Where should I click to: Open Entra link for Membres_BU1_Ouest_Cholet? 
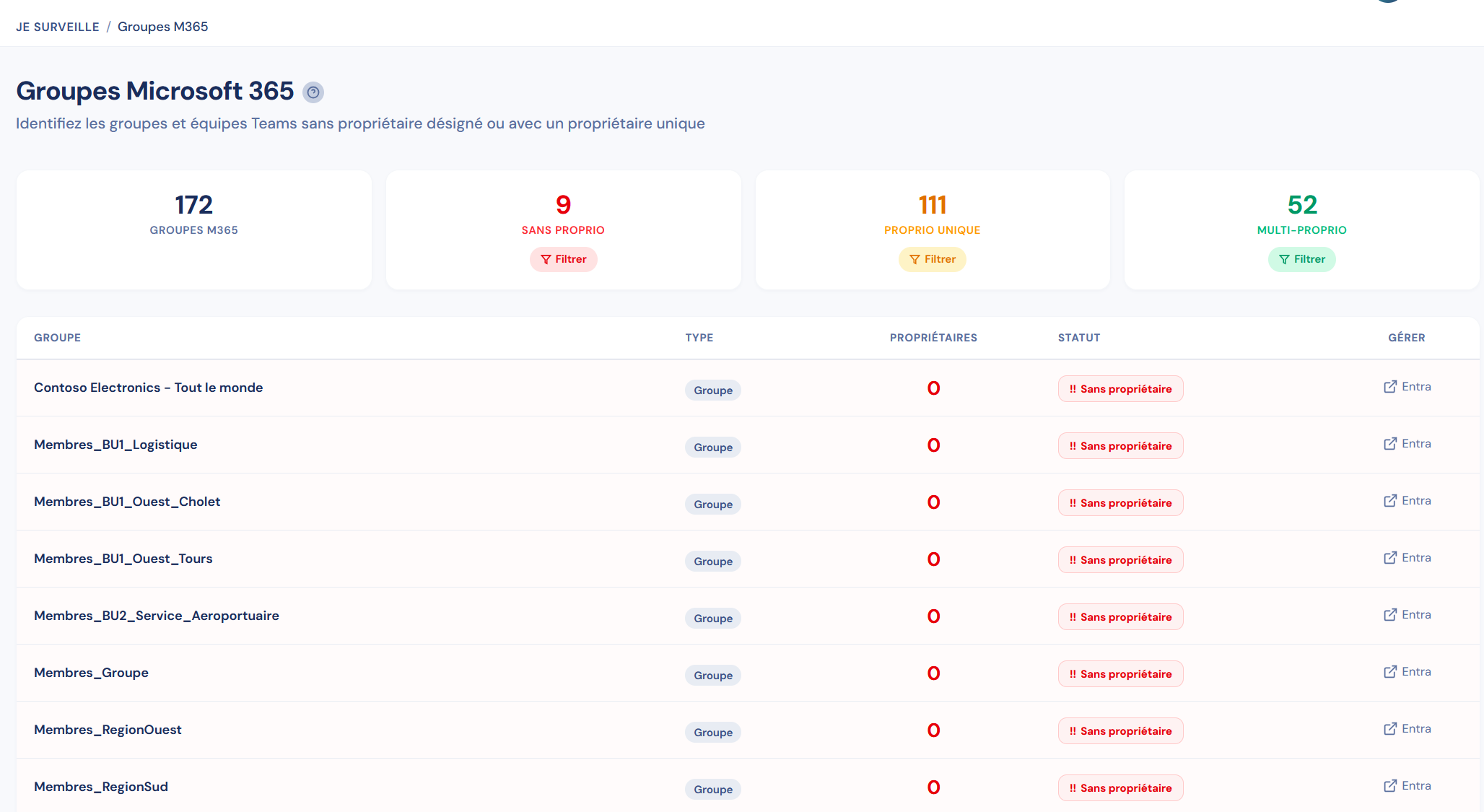(1407, 501)
